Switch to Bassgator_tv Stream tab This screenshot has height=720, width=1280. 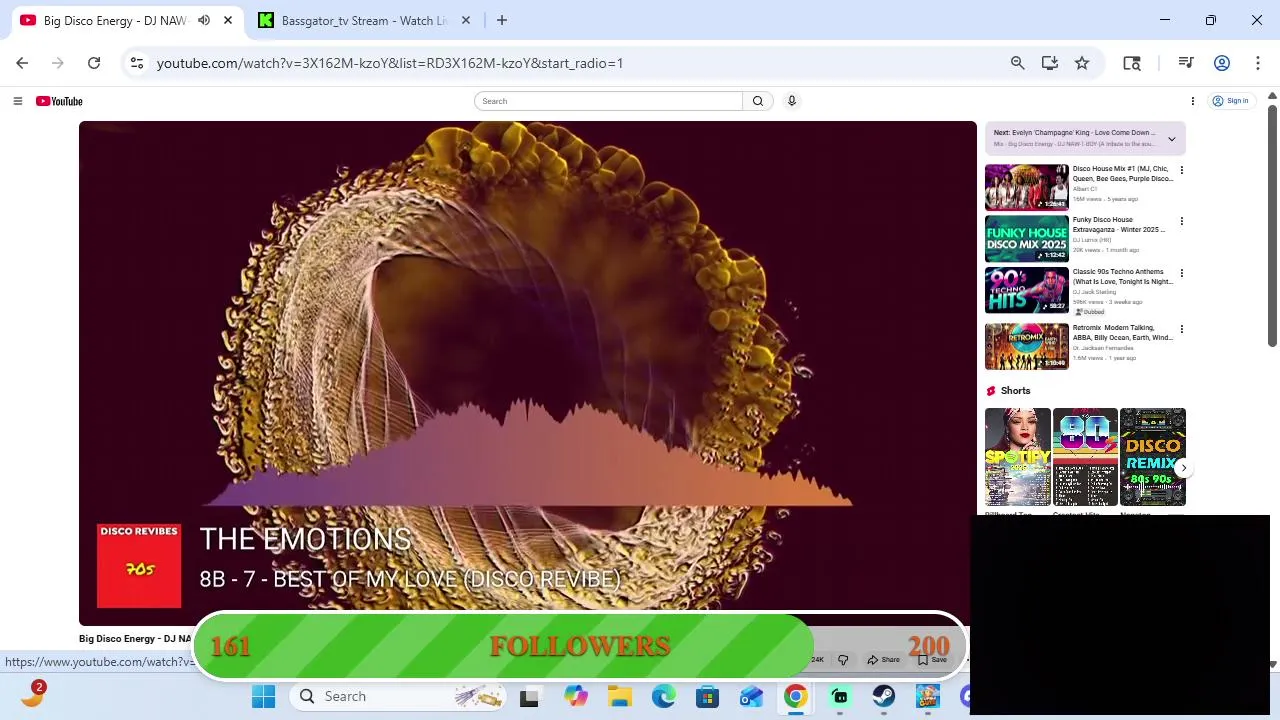364,20
